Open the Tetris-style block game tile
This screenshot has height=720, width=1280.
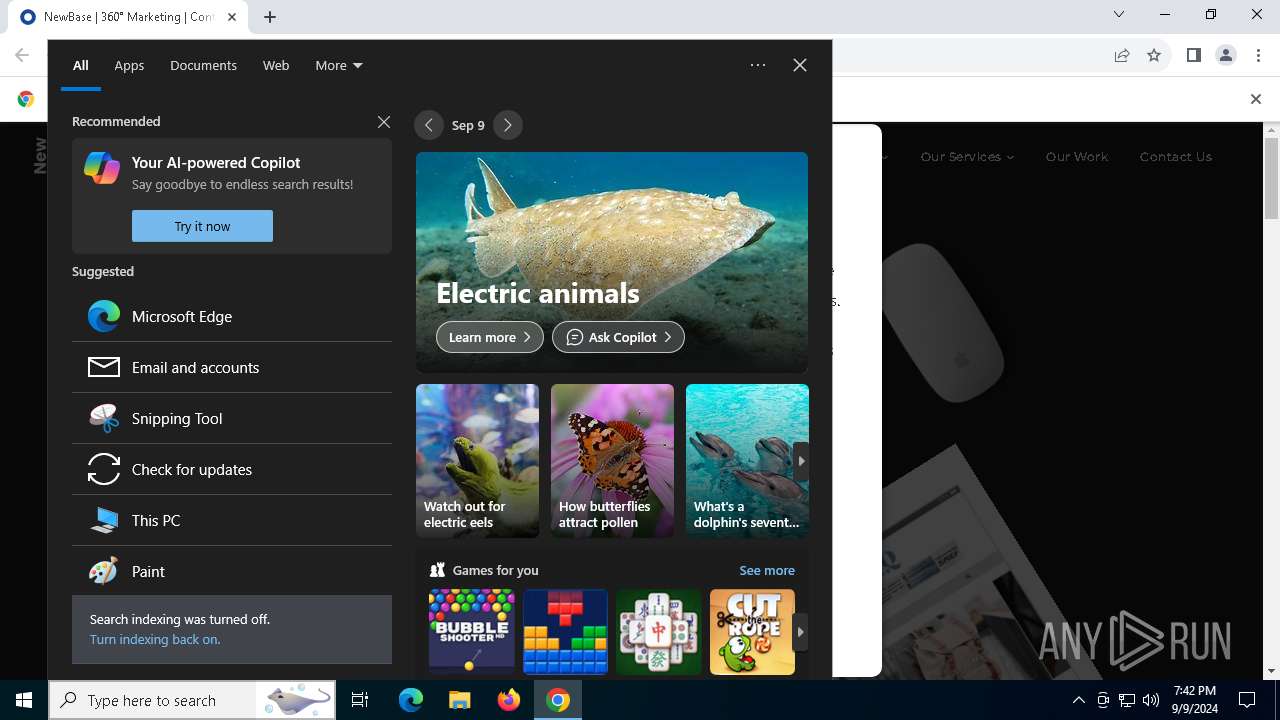(565, 631)
